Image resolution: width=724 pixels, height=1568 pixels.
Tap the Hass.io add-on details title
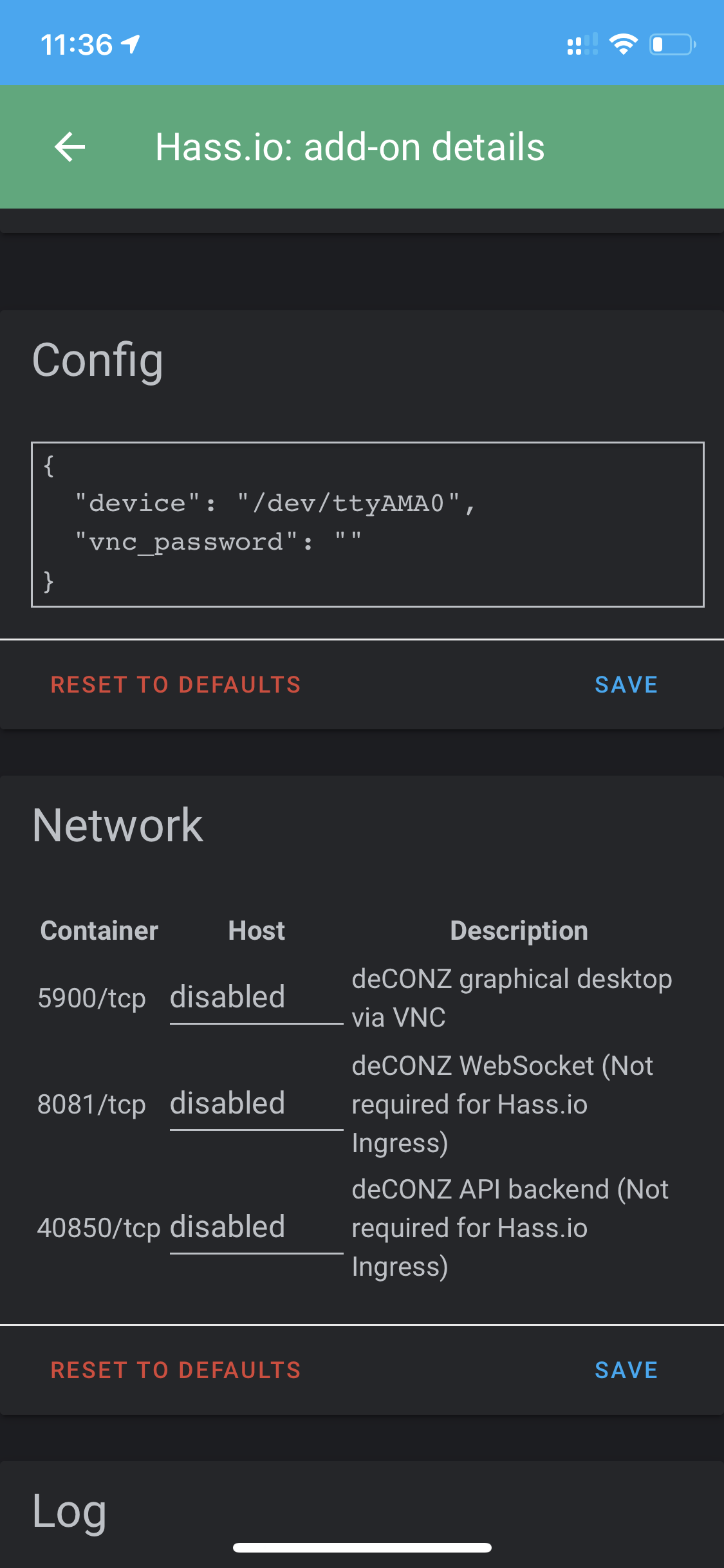(349, 147)
